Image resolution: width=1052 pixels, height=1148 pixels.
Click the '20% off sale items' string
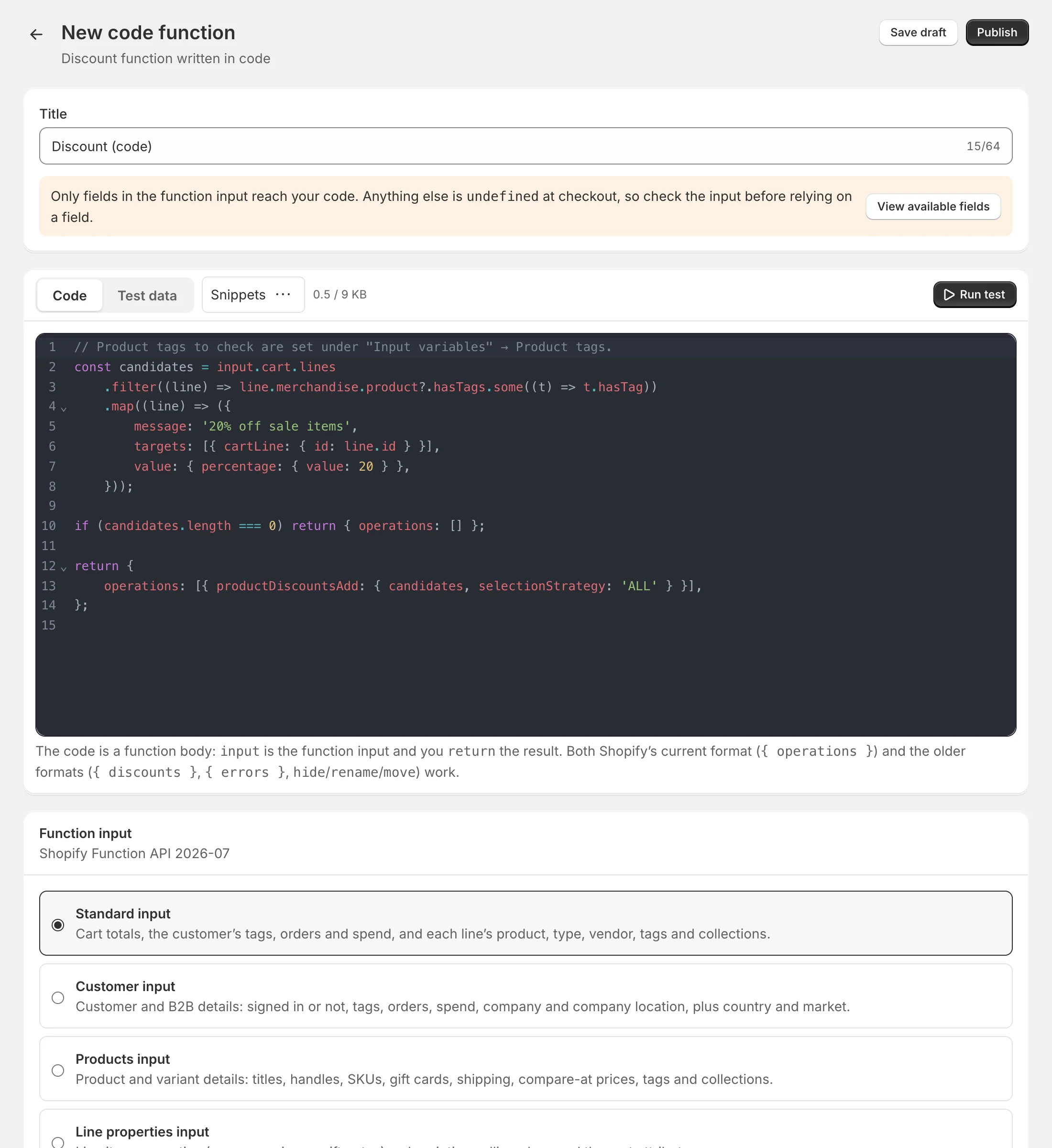coord(276,426)
